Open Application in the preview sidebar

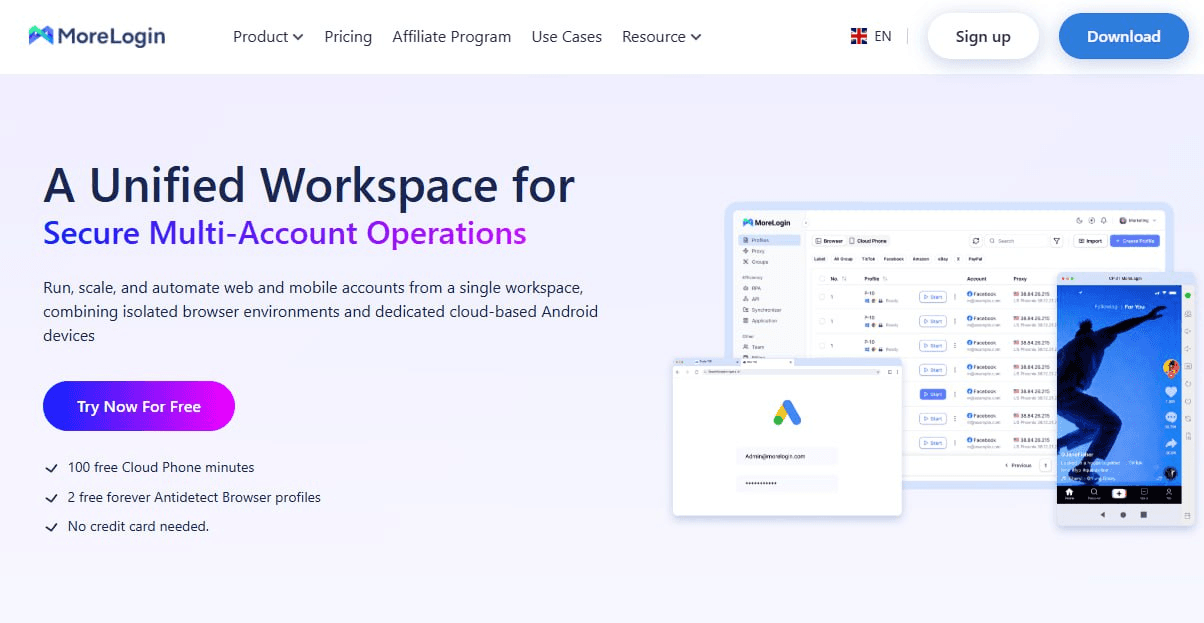pyautogui.click(x=761, y=321)
